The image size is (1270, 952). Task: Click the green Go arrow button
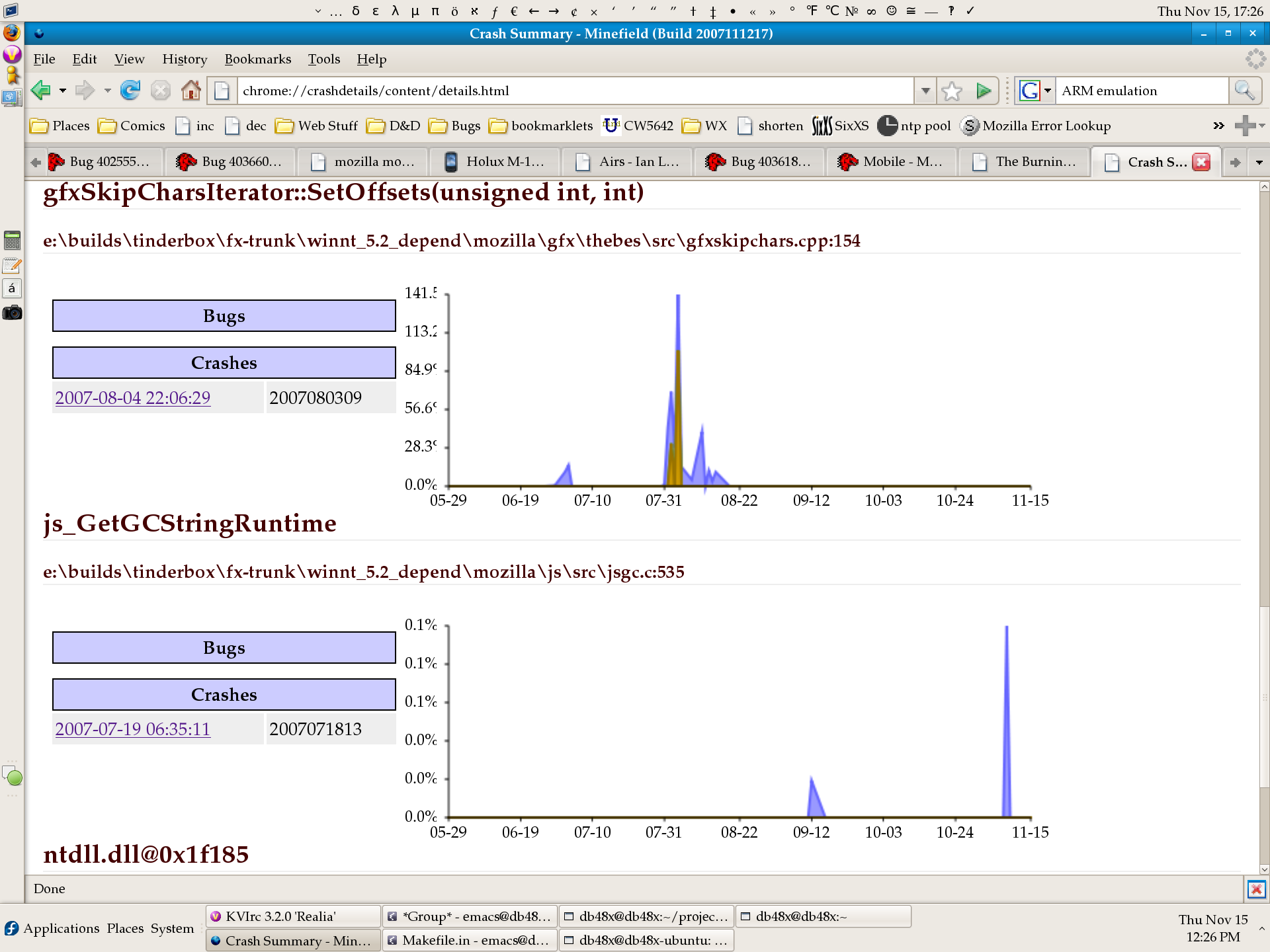click(984, 91)
